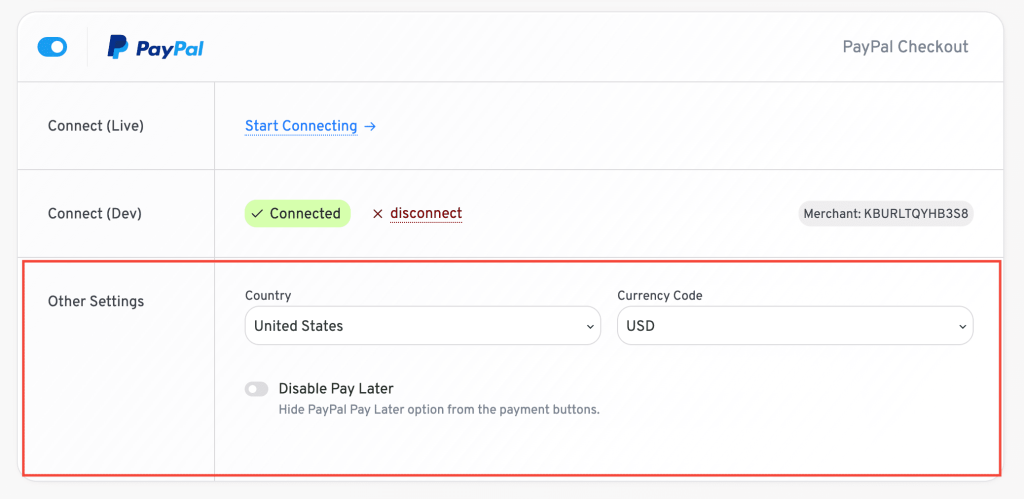The width and height of the screenshot is (1024, 499).
Task: Open the Country dropdown showing United States
Action: click(x=423, y=325)
